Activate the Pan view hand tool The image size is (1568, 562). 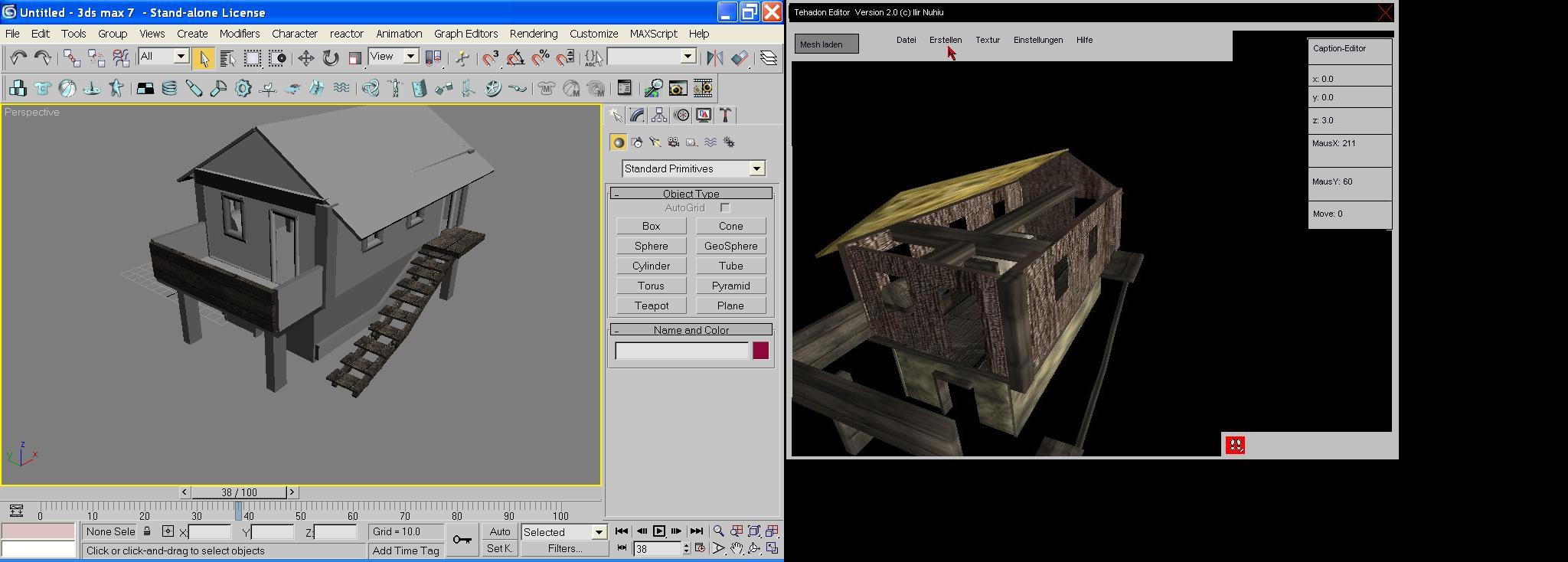[737, 548]
